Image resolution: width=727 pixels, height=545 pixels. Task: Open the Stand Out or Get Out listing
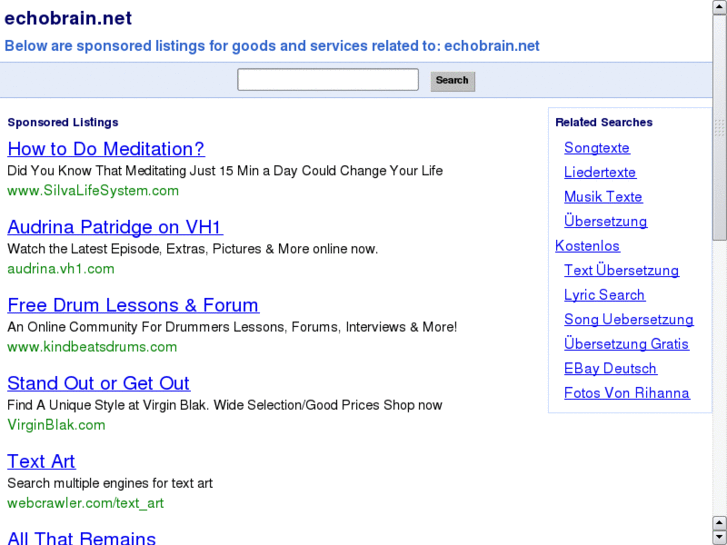click(x=98, y=383)
